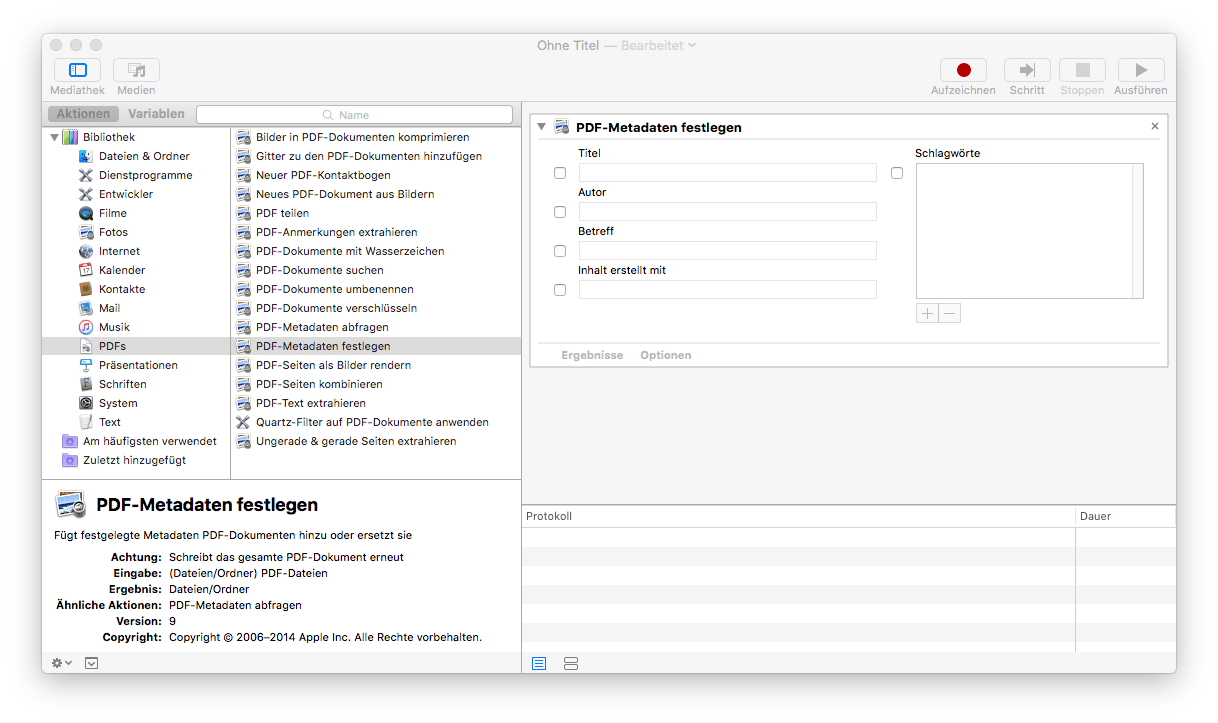This screenshot has width=1218, height=723.
Task: Select Dateien & Ordner category icon
Action: pyautogui.click(x=86, y=156)
